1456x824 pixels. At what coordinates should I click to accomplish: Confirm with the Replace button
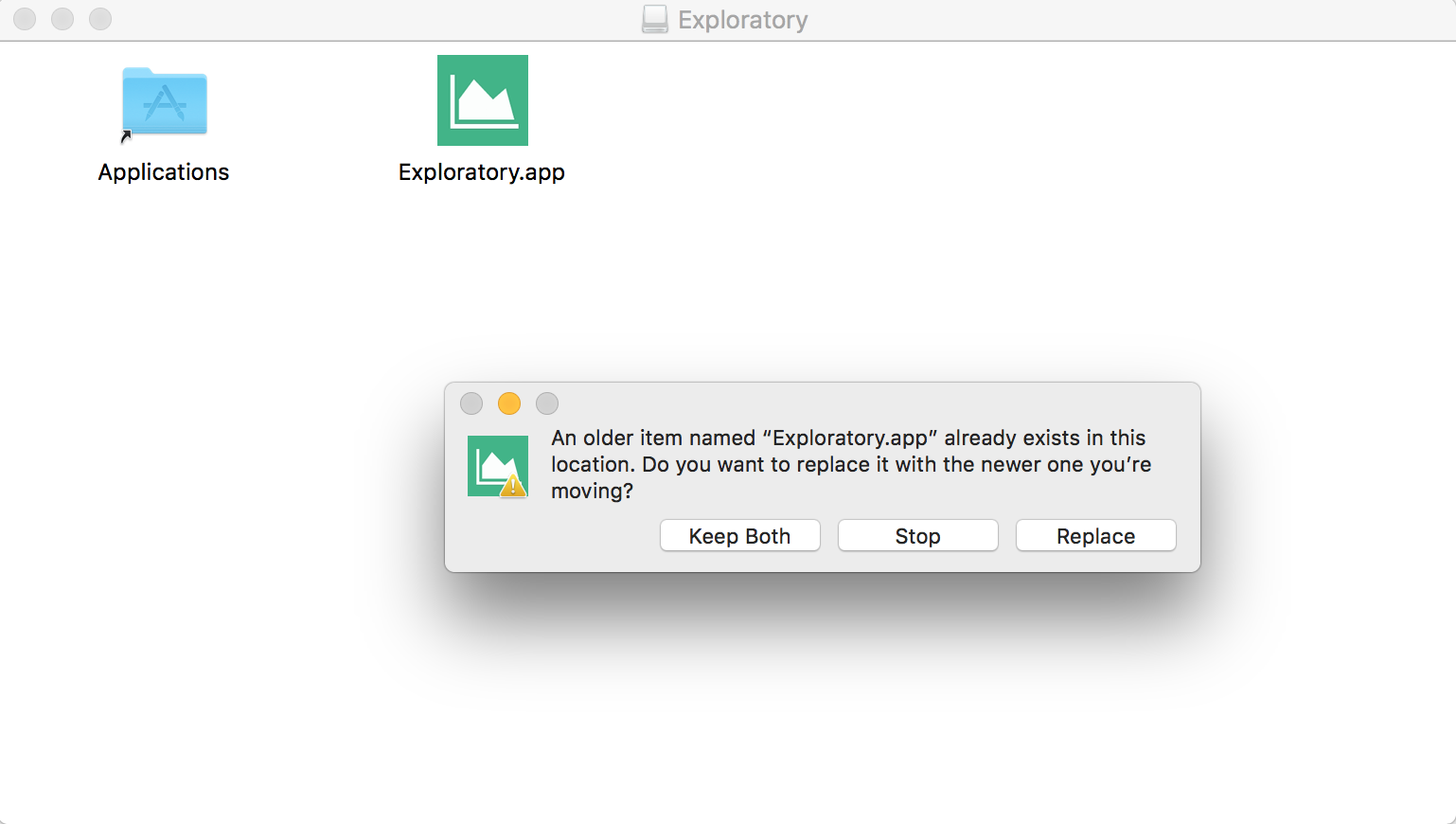pos(1096,535)
